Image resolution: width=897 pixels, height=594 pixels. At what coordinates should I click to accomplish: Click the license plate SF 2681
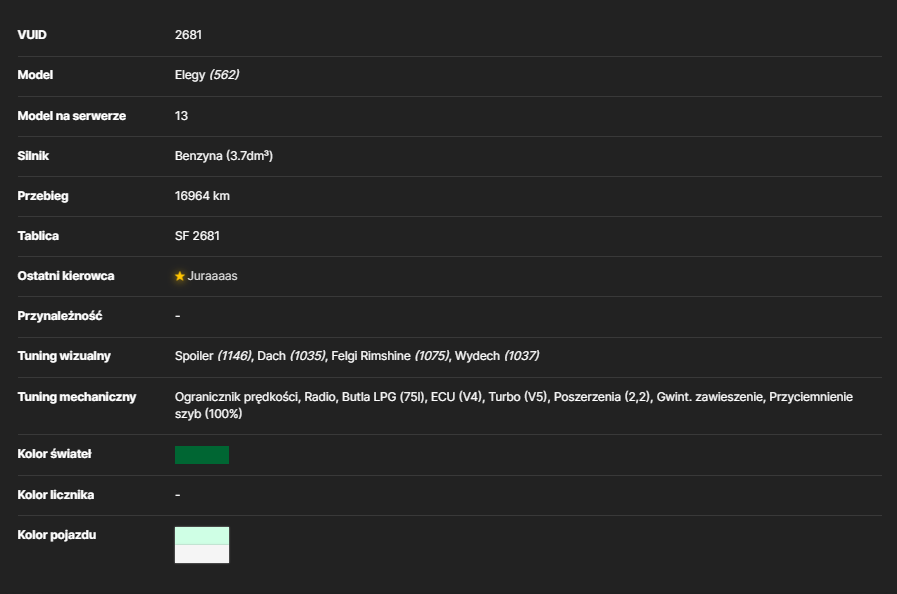tap(197, 236)
